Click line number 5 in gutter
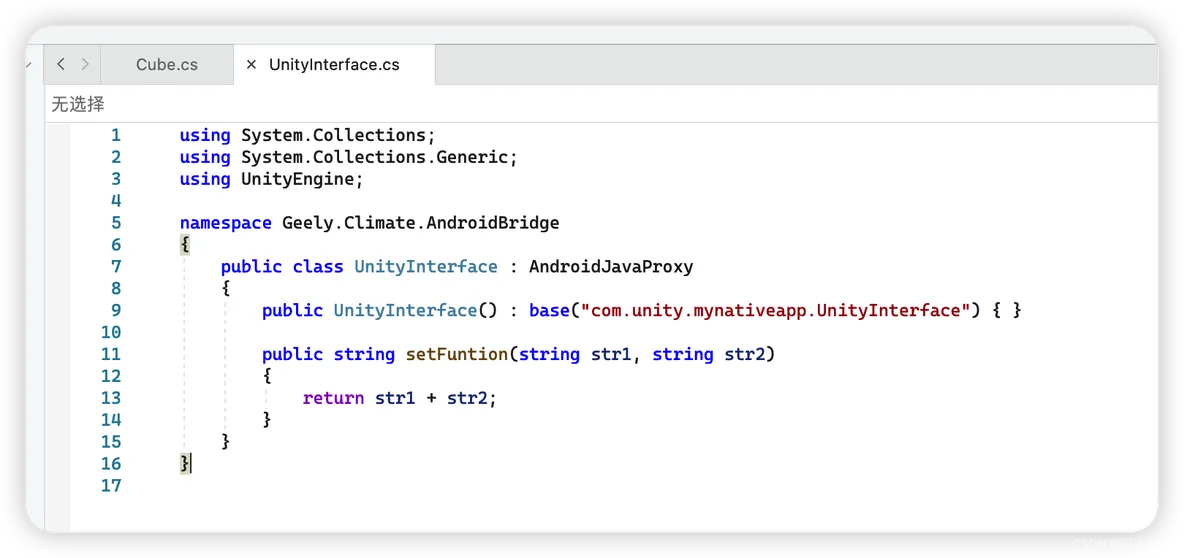The image size is (1184, 558). pyautogui.click(x=115, y=223)
